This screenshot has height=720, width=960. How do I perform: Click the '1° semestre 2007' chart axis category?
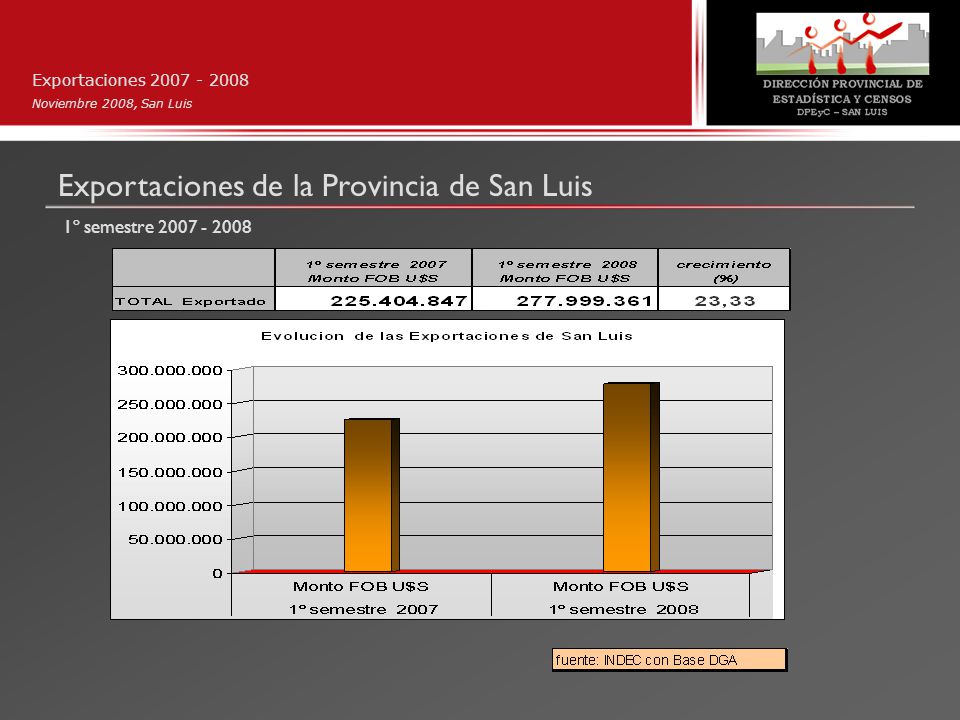[x=364, y=610]
